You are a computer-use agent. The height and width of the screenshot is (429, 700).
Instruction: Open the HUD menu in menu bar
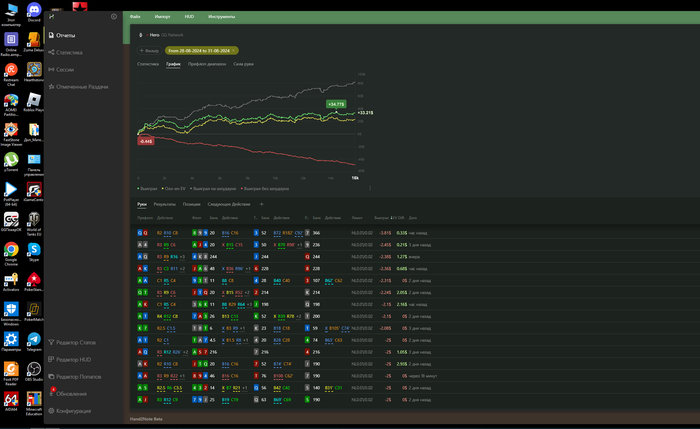(x=189, y=18)
